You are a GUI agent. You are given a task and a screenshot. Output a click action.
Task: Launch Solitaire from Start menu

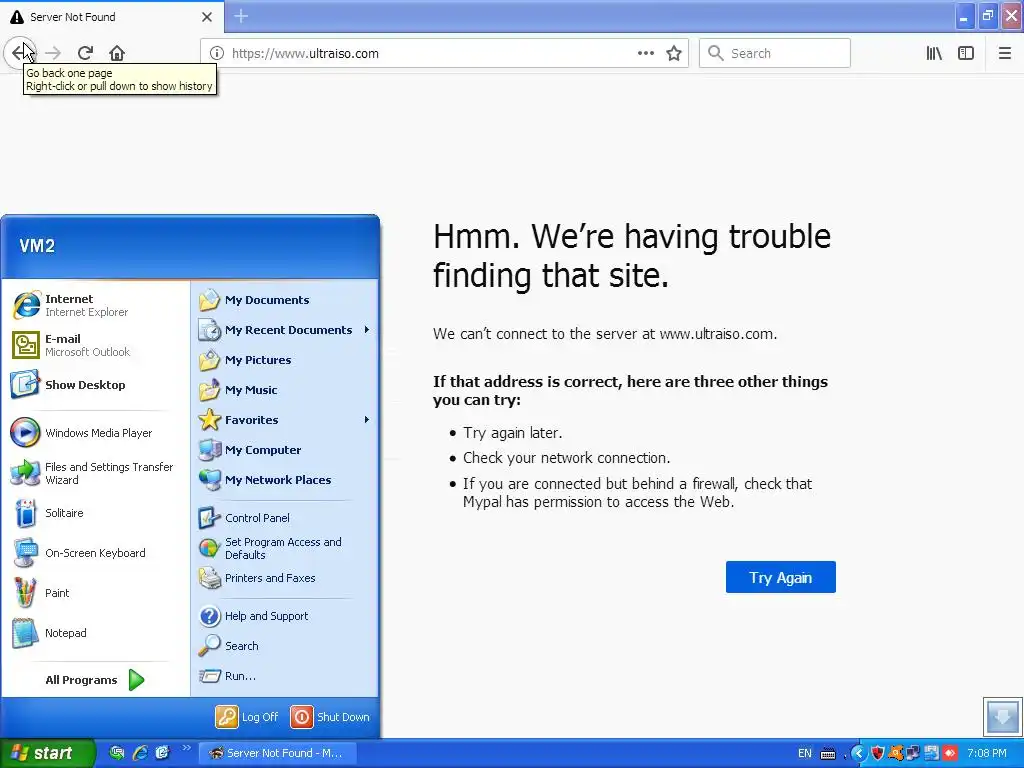(x=96, y=513)
